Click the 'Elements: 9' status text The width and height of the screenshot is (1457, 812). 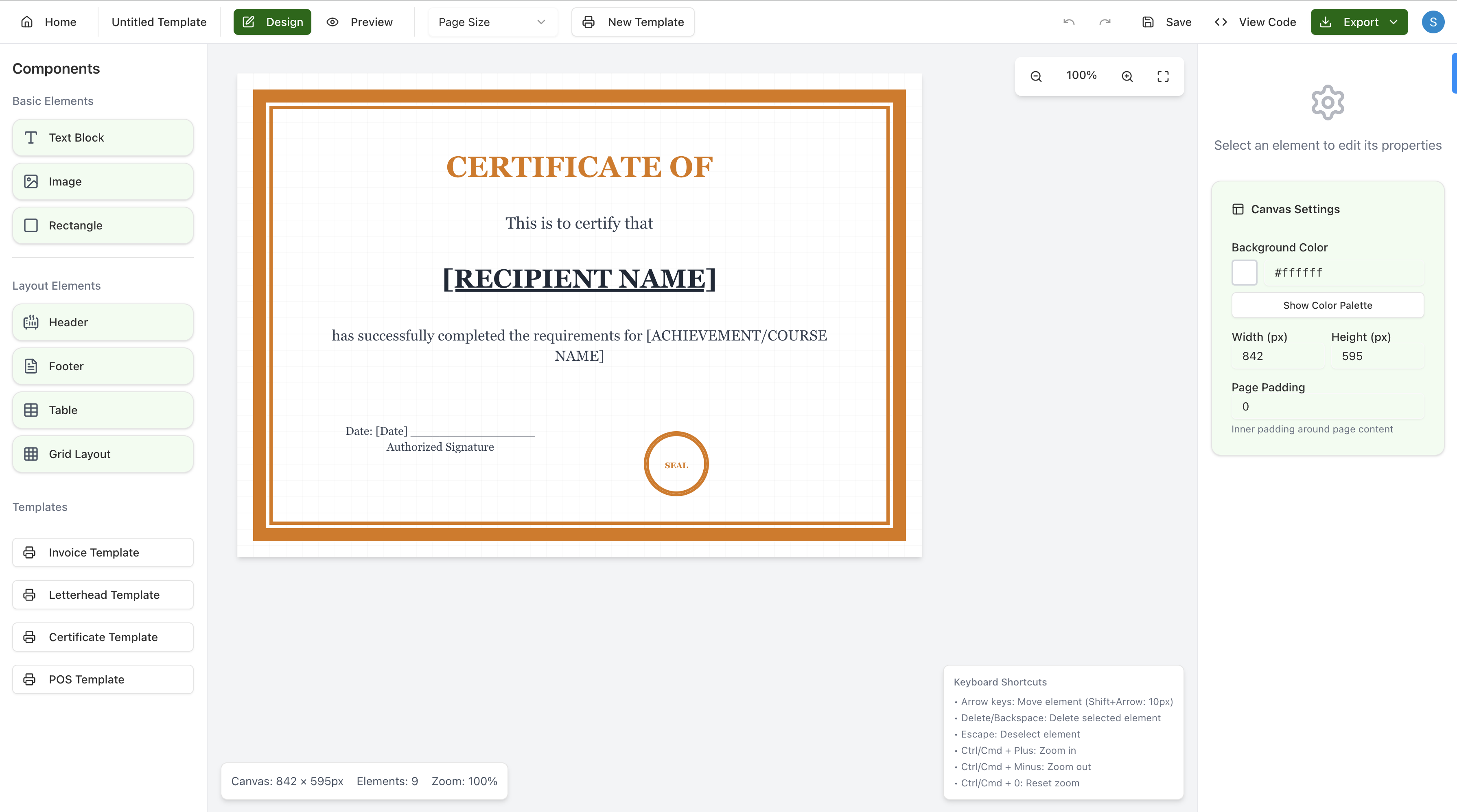[387, 781]
